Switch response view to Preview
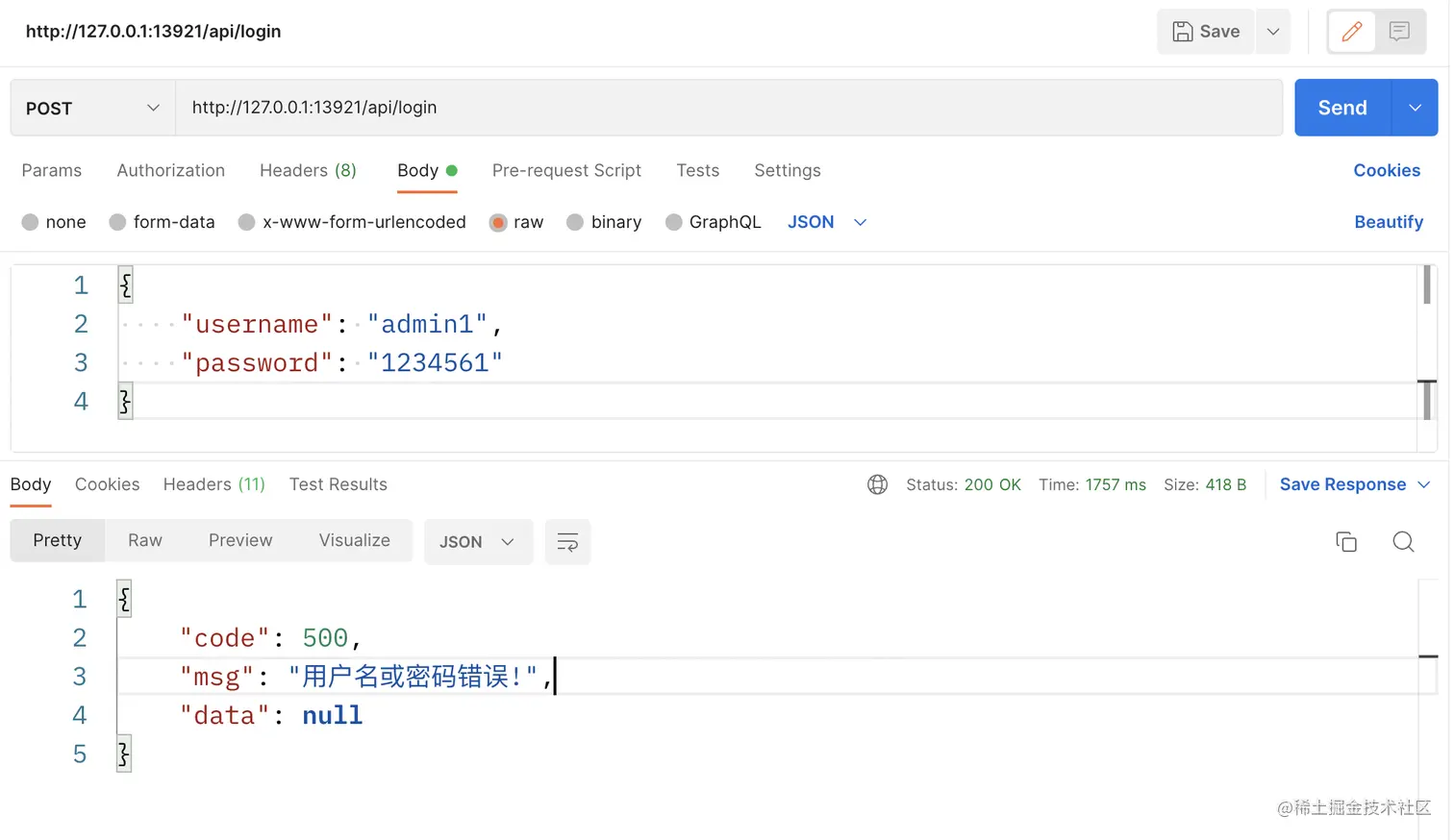The image size is (1454, 840). (x=240, y=540)
